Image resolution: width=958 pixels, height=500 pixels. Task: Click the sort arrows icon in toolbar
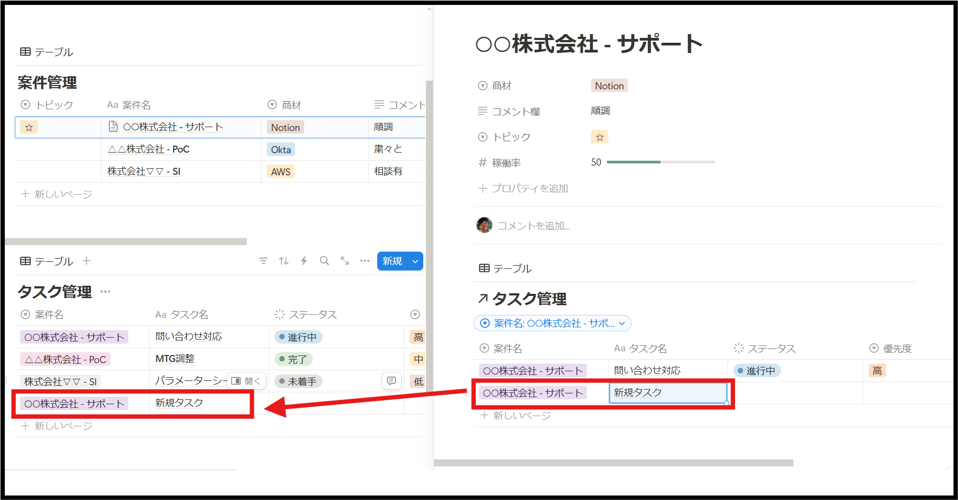283,261
